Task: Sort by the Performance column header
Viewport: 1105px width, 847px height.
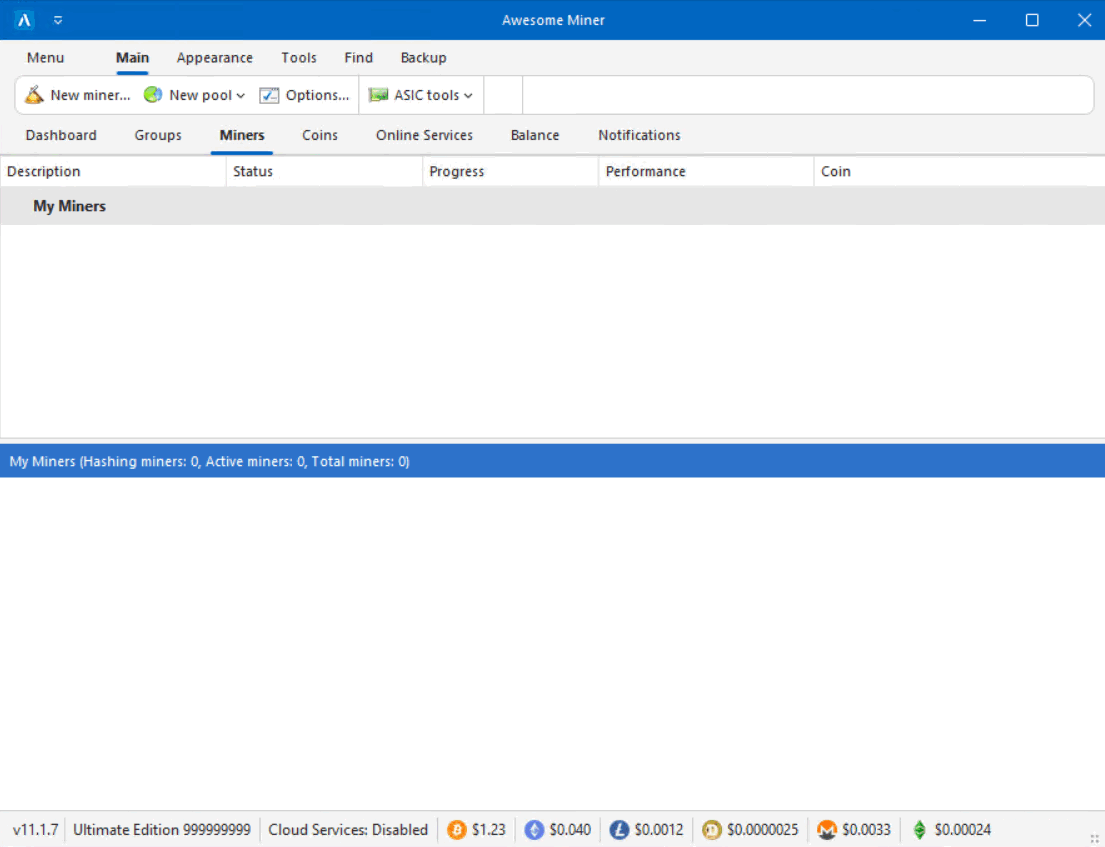Action: point(646,171)
